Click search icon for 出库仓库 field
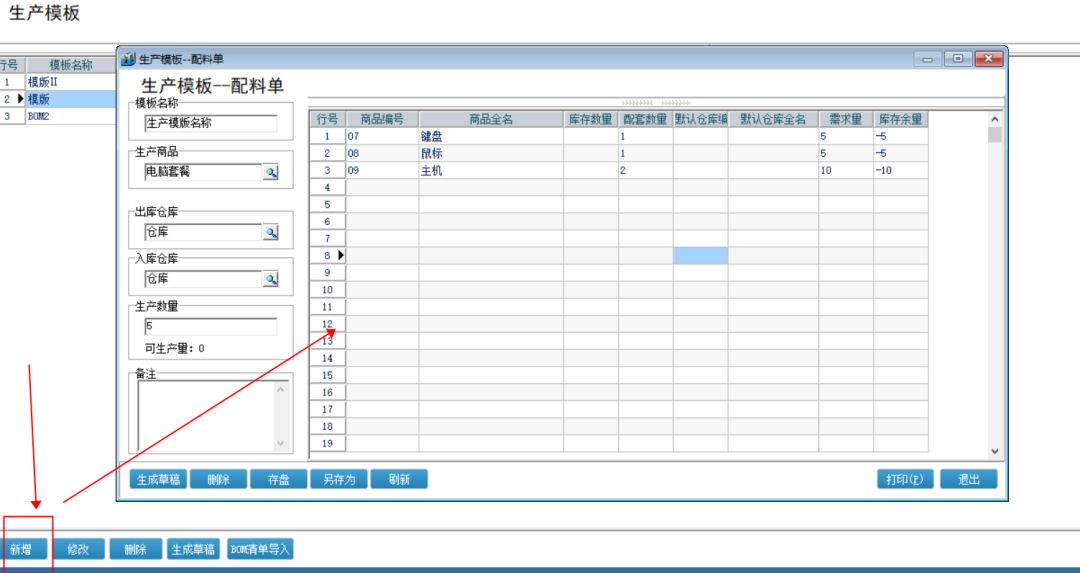The image size is (1080, 573). [x=270, y=232]
